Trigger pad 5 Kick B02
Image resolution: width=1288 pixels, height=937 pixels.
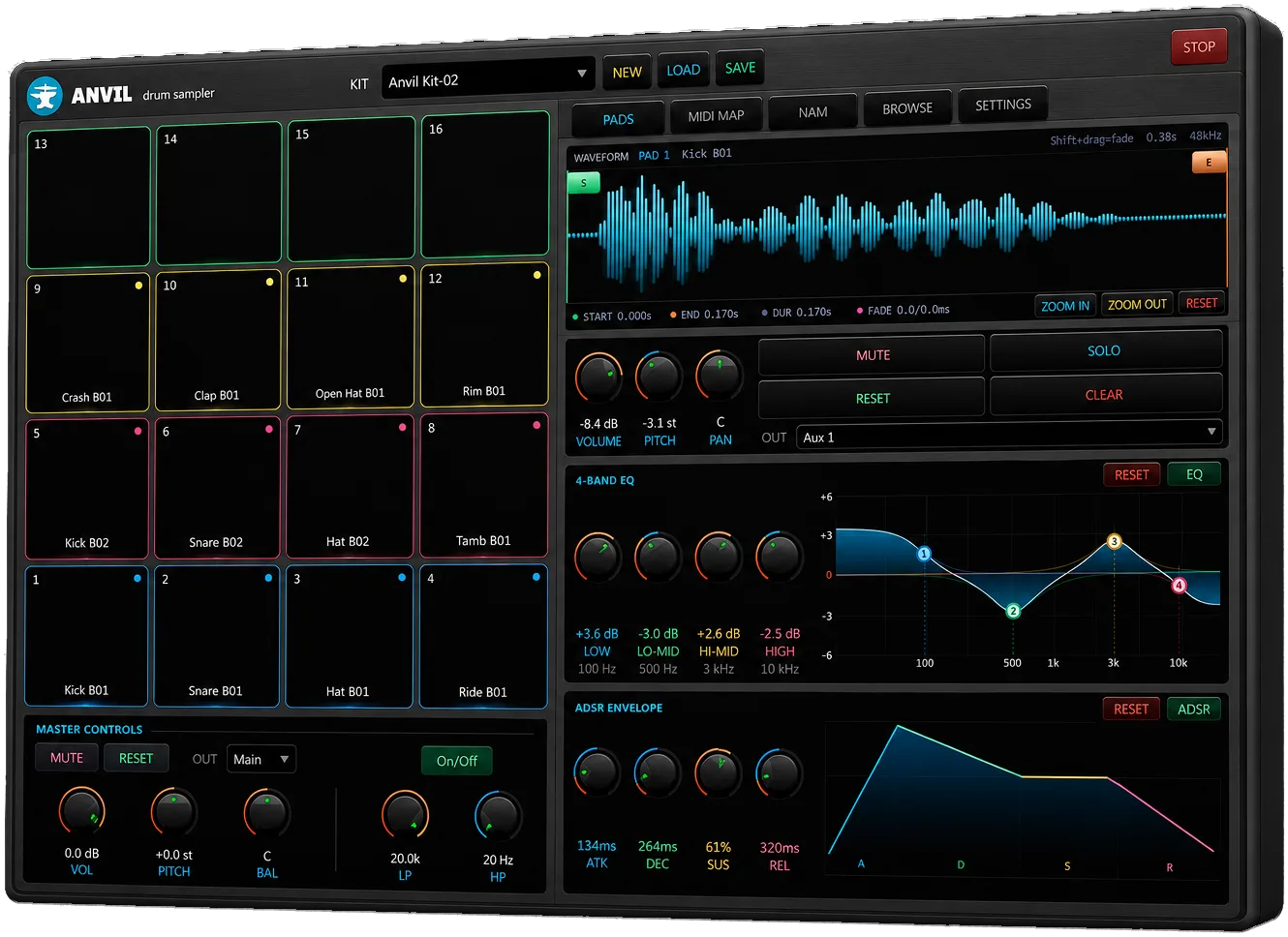coord(87,489)
